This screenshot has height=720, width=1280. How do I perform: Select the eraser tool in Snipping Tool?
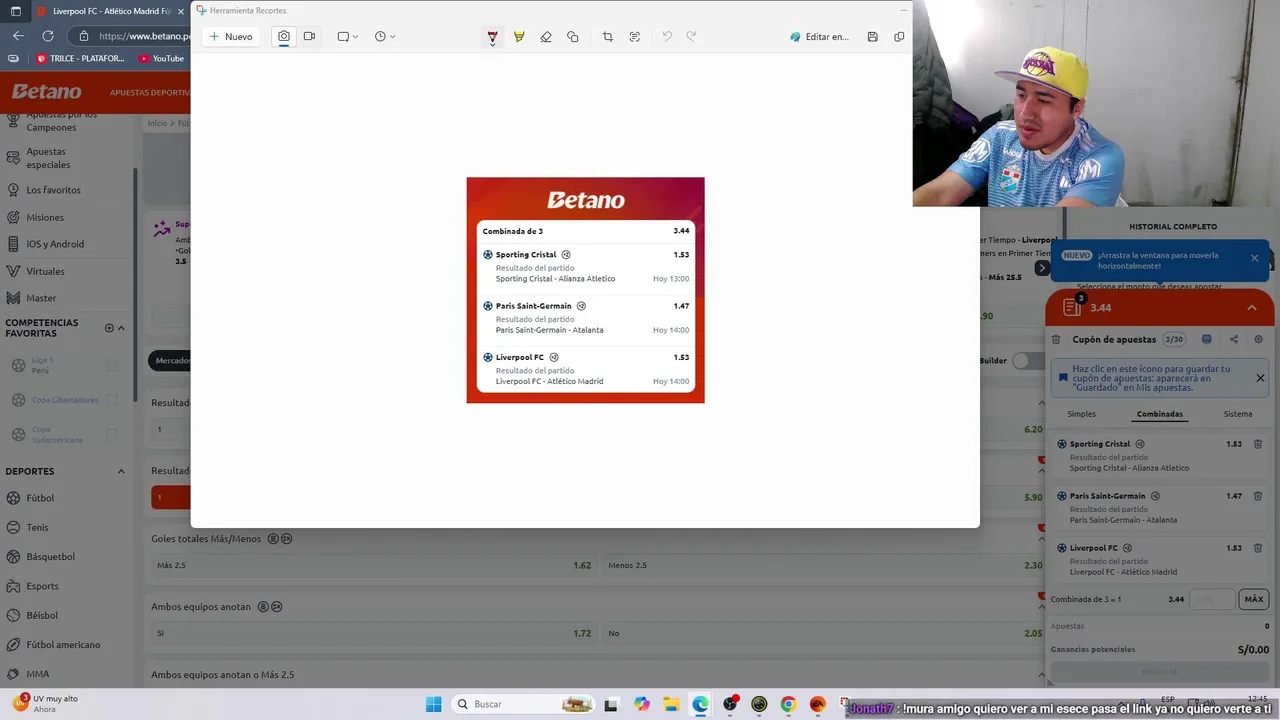pyautogui.click(x=546, y=37)
